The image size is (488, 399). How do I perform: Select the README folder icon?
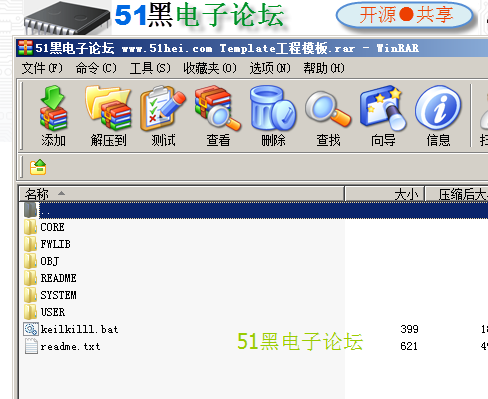(x=30, y=278)
